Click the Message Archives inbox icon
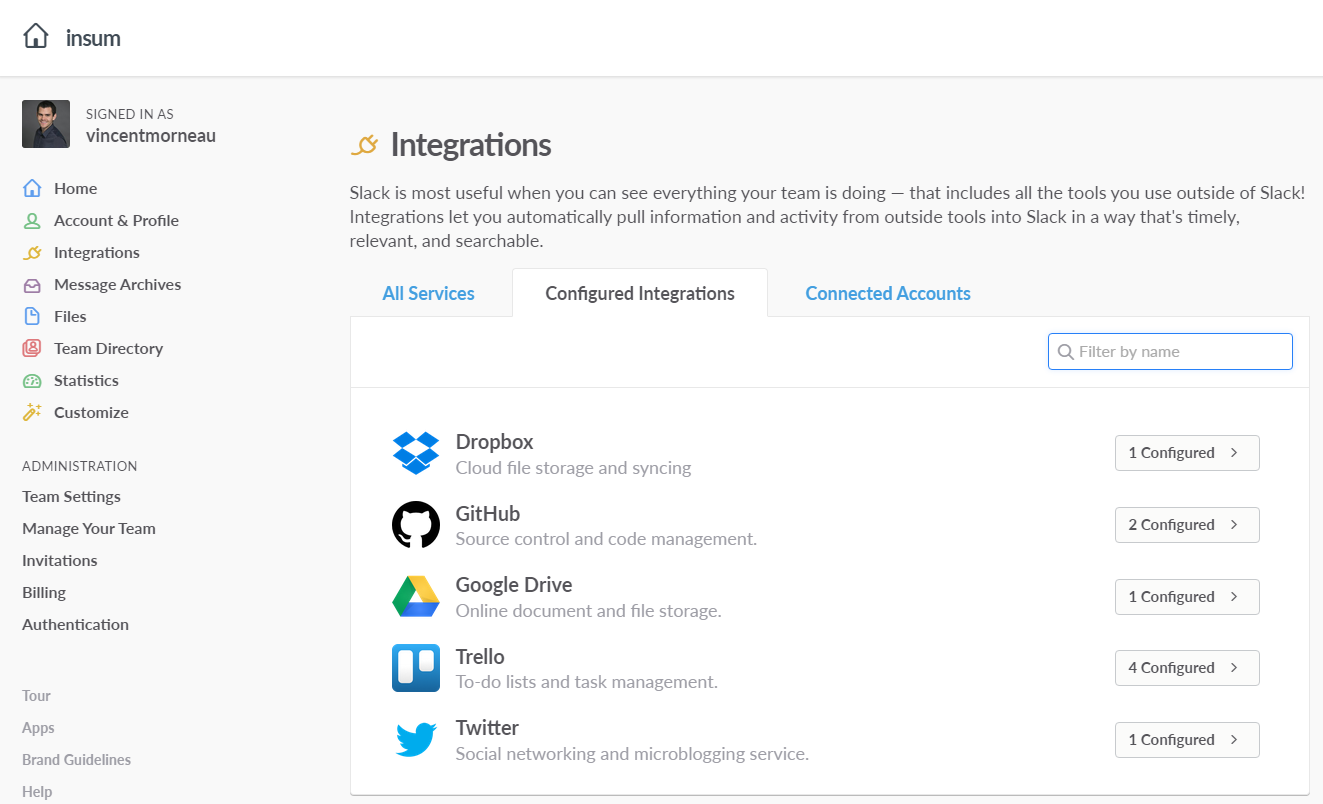The image size is (1323, 804). (33, 284)
